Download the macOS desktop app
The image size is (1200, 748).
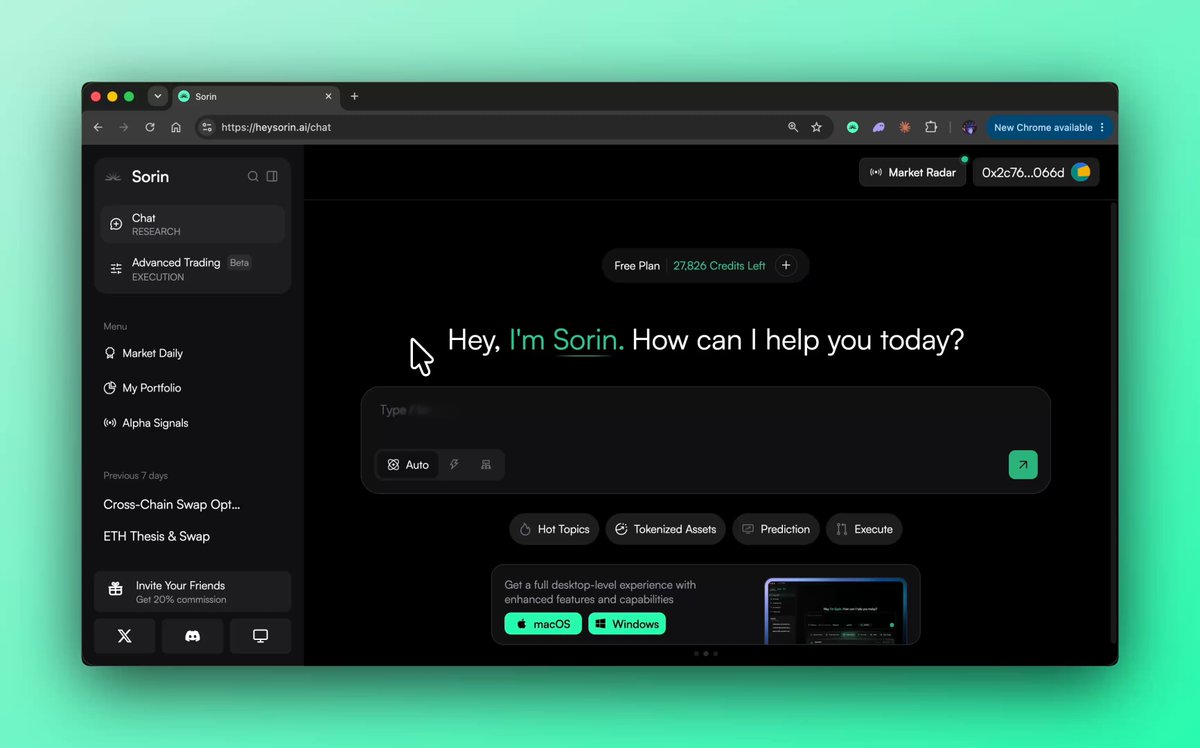click(543, 624)
